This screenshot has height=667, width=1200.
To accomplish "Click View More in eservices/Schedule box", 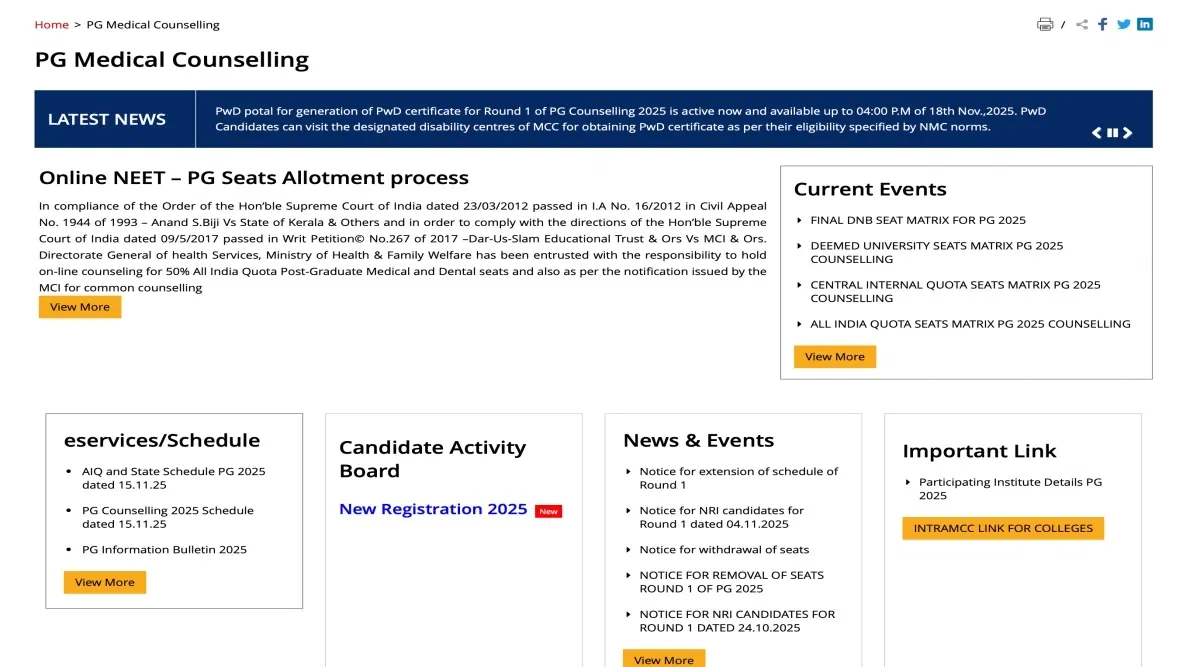I will pos(104,582).
